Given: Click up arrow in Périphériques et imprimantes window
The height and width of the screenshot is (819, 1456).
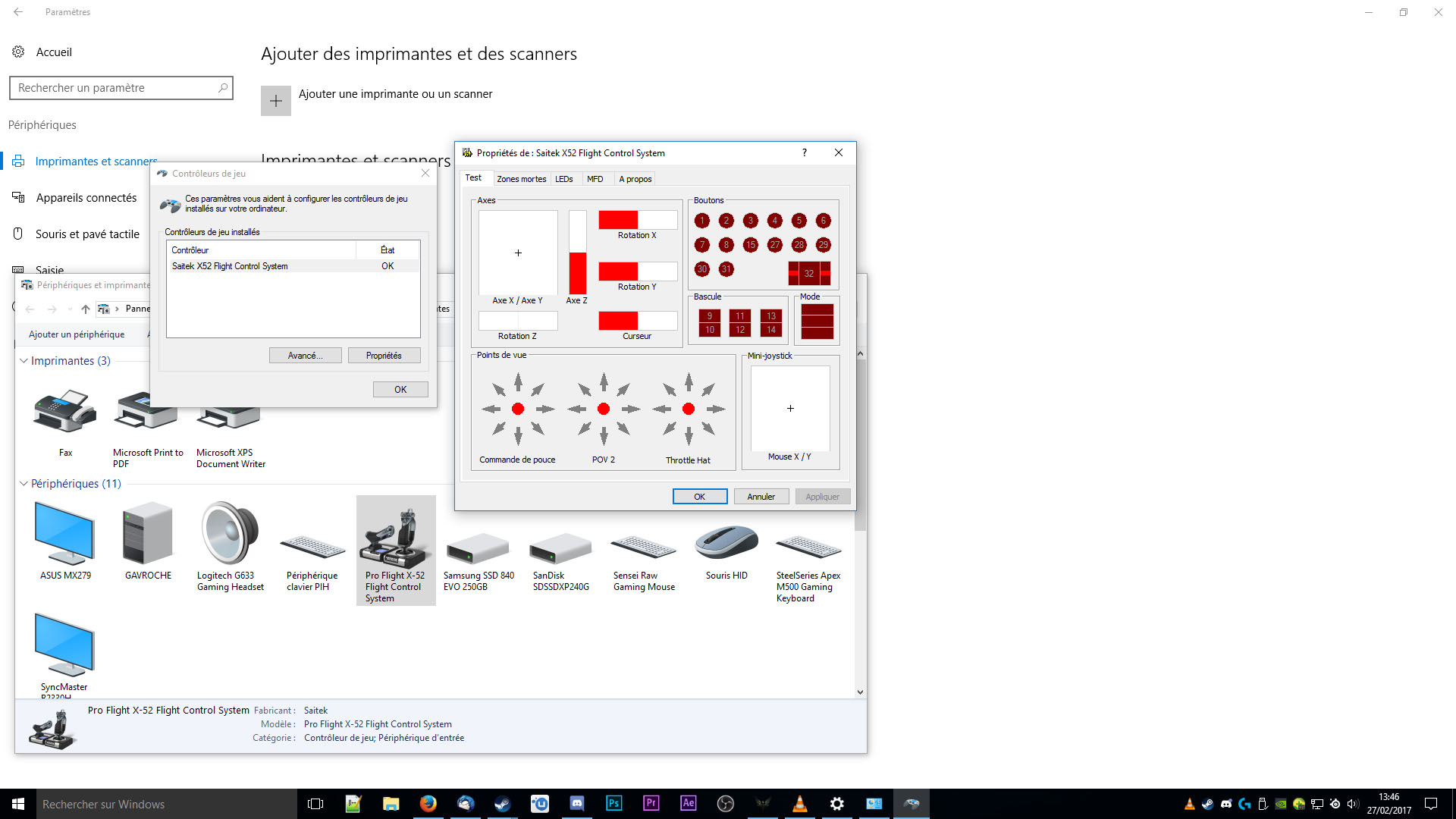Looking at the screenshot, I should 86,309.
